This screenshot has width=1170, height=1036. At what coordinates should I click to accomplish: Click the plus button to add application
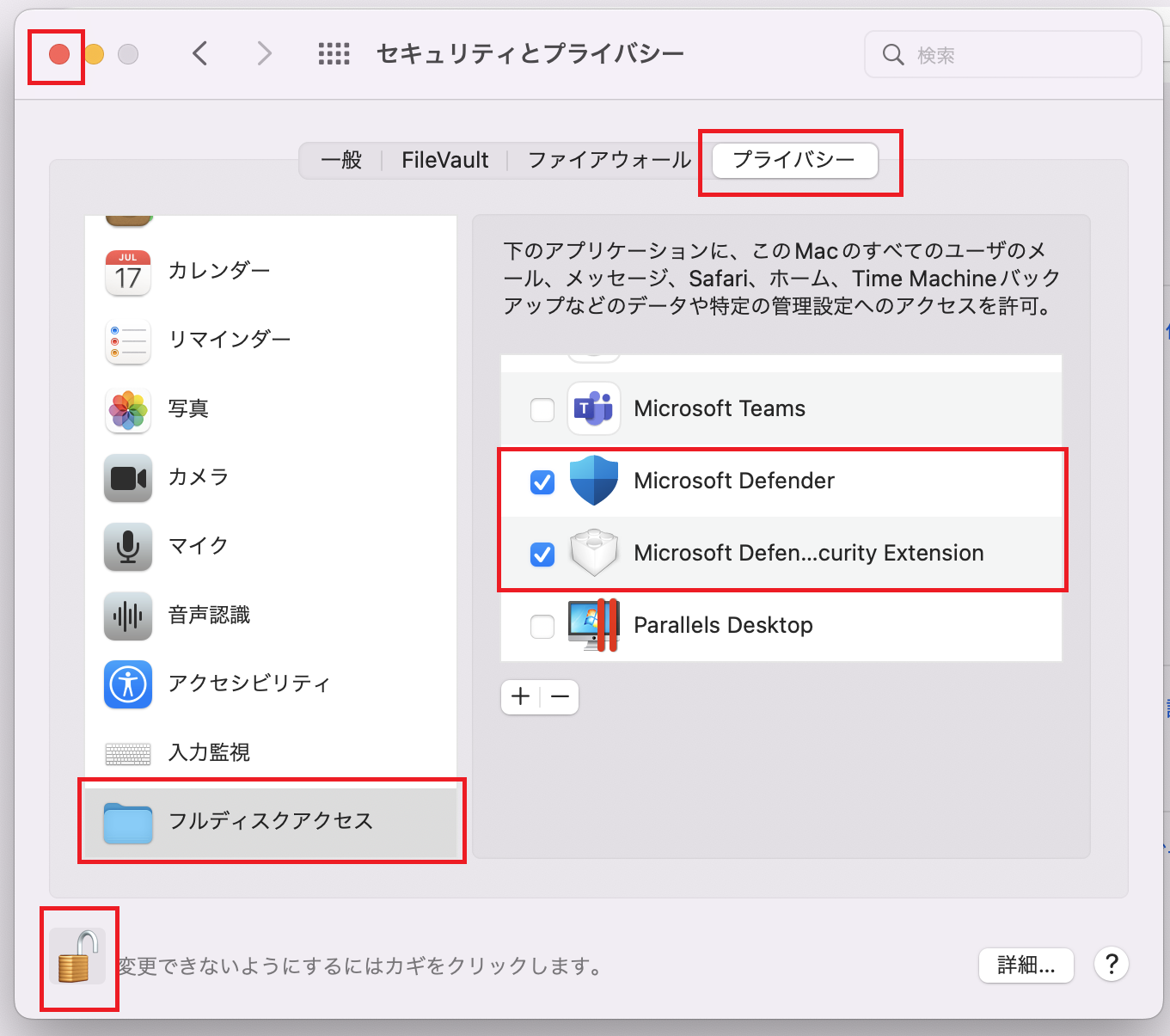pos(521,697)
